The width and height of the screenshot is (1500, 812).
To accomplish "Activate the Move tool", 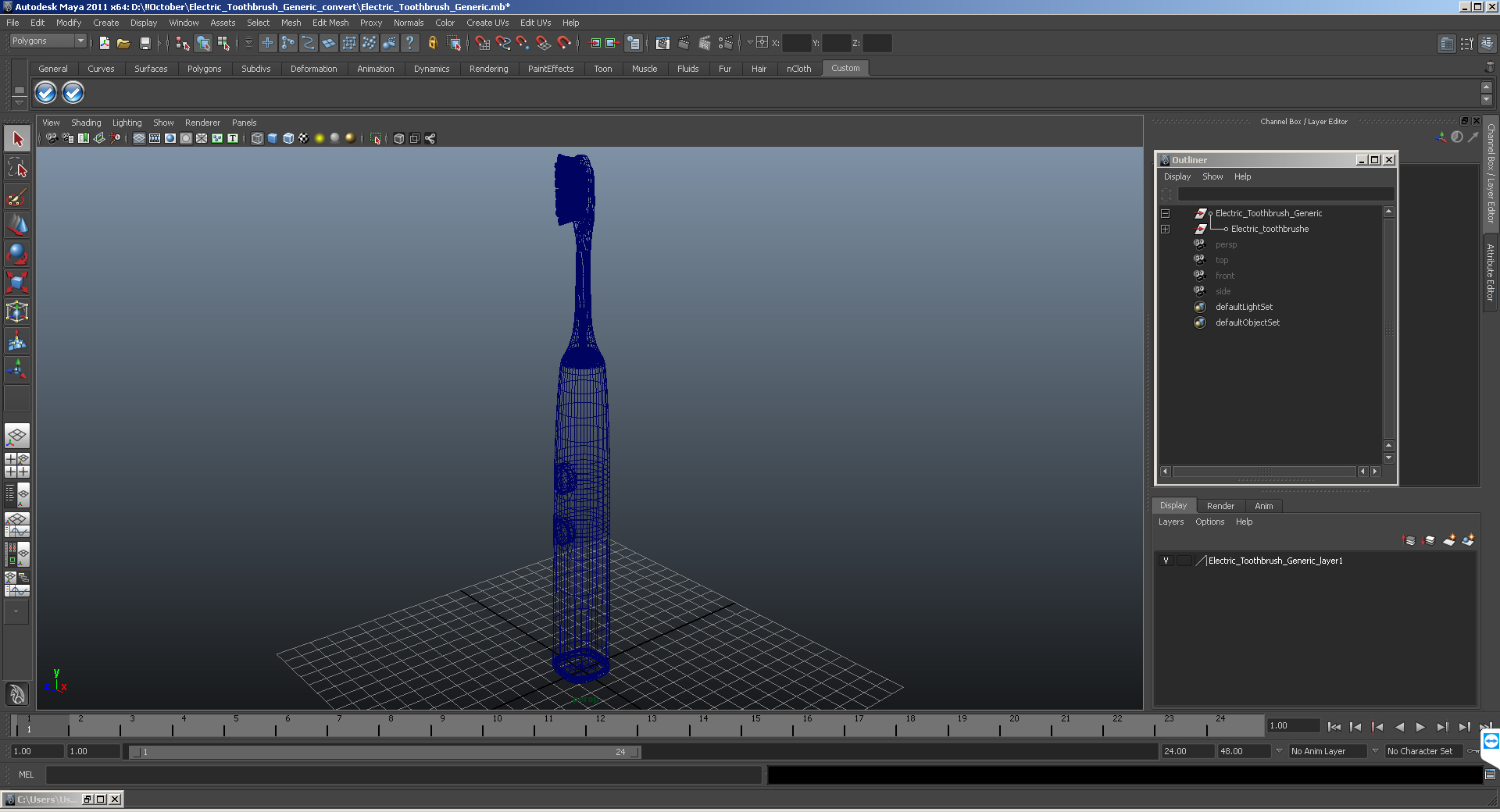I will point(17,226).
